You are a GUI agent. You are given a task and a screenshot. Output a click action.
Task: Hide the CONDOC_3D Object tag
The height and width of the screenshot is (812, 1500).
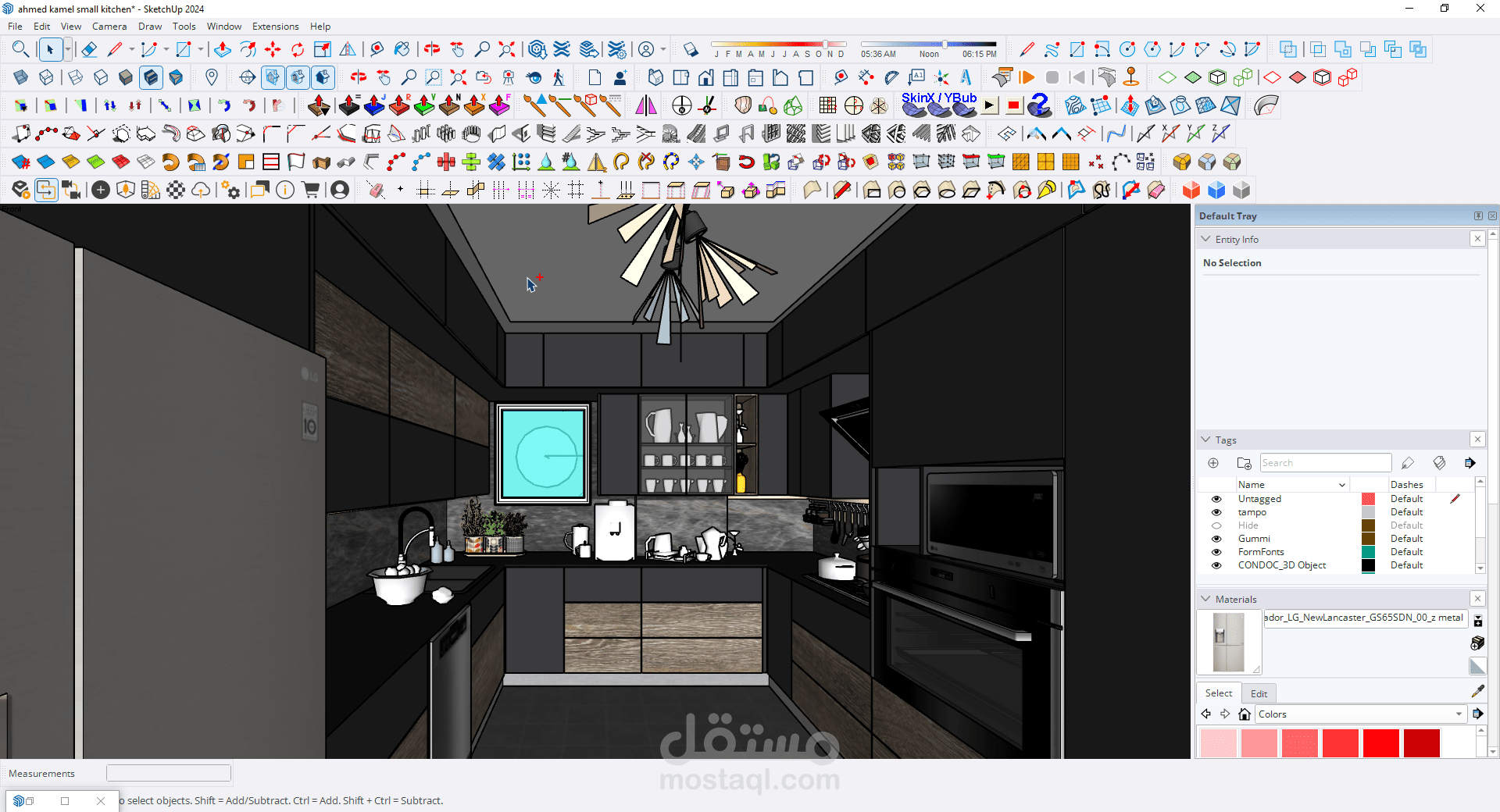point(1216,565)
